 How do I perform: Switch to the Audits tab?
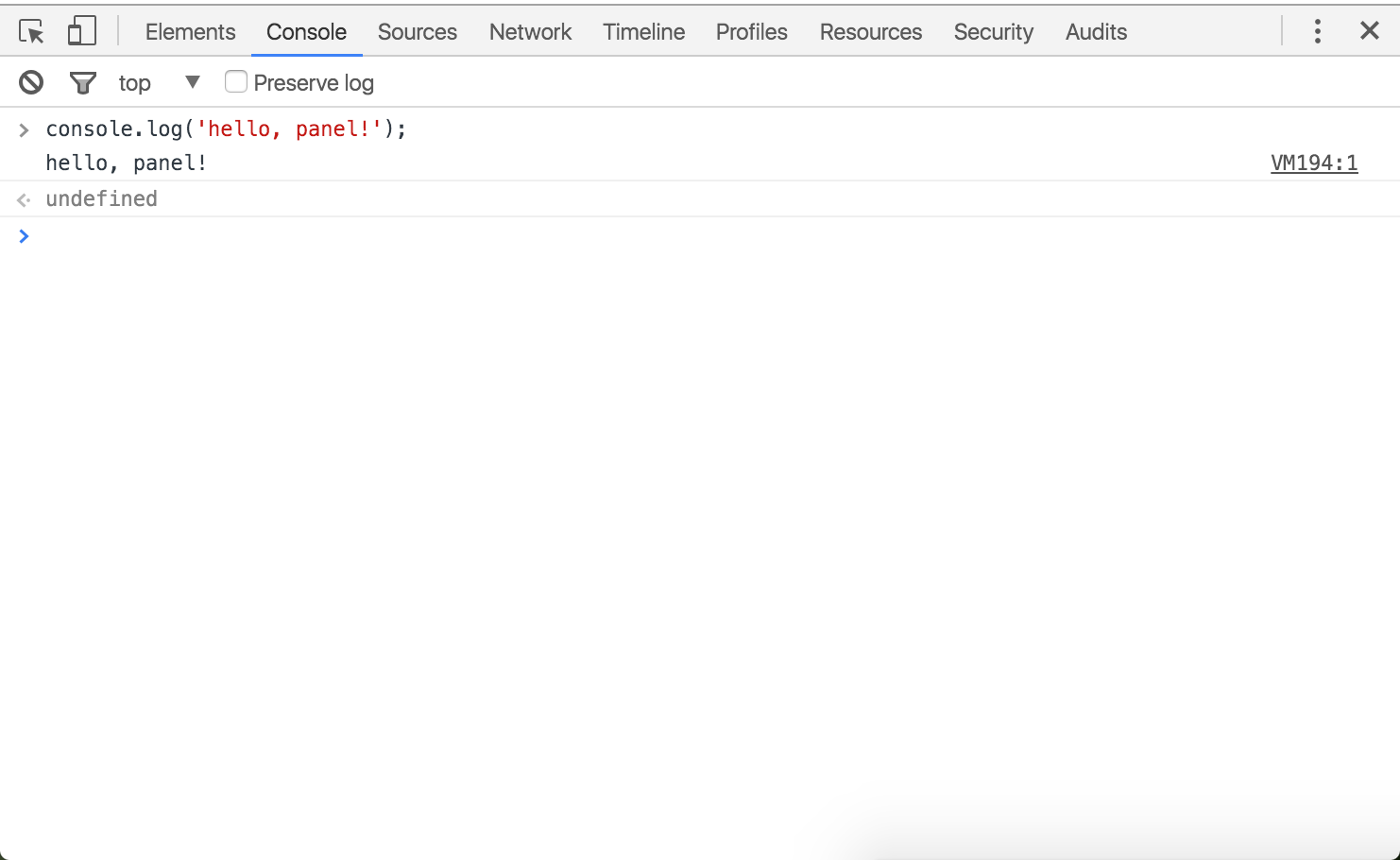(x=1096, y=31)
